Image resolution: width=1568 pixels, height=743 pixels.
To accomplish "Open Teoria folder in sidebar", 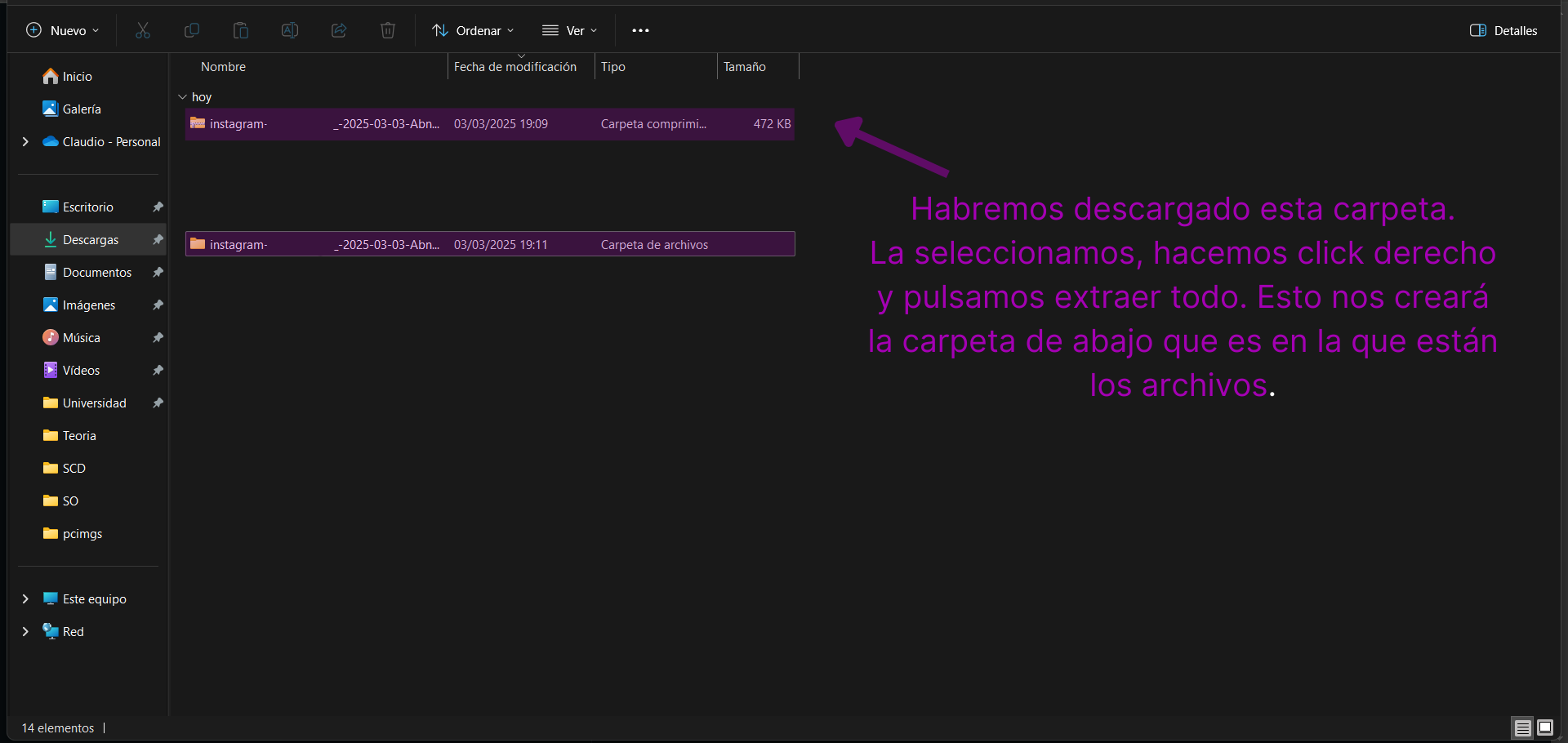I will (69, 435).
